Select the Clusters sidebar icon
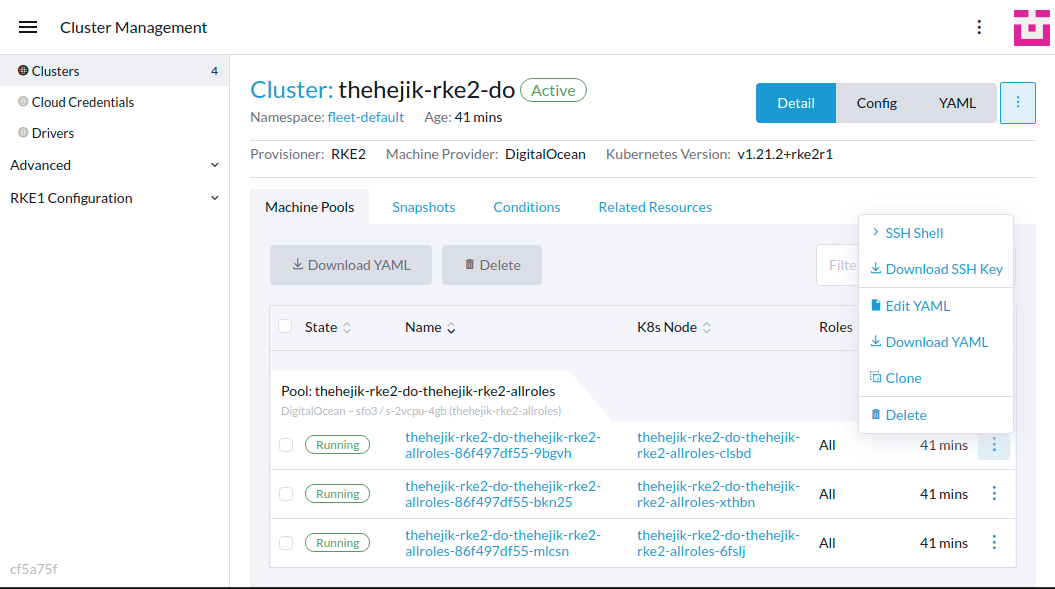Image resolution: width=1055 pixels, height=589 pixels. [22, 70]
